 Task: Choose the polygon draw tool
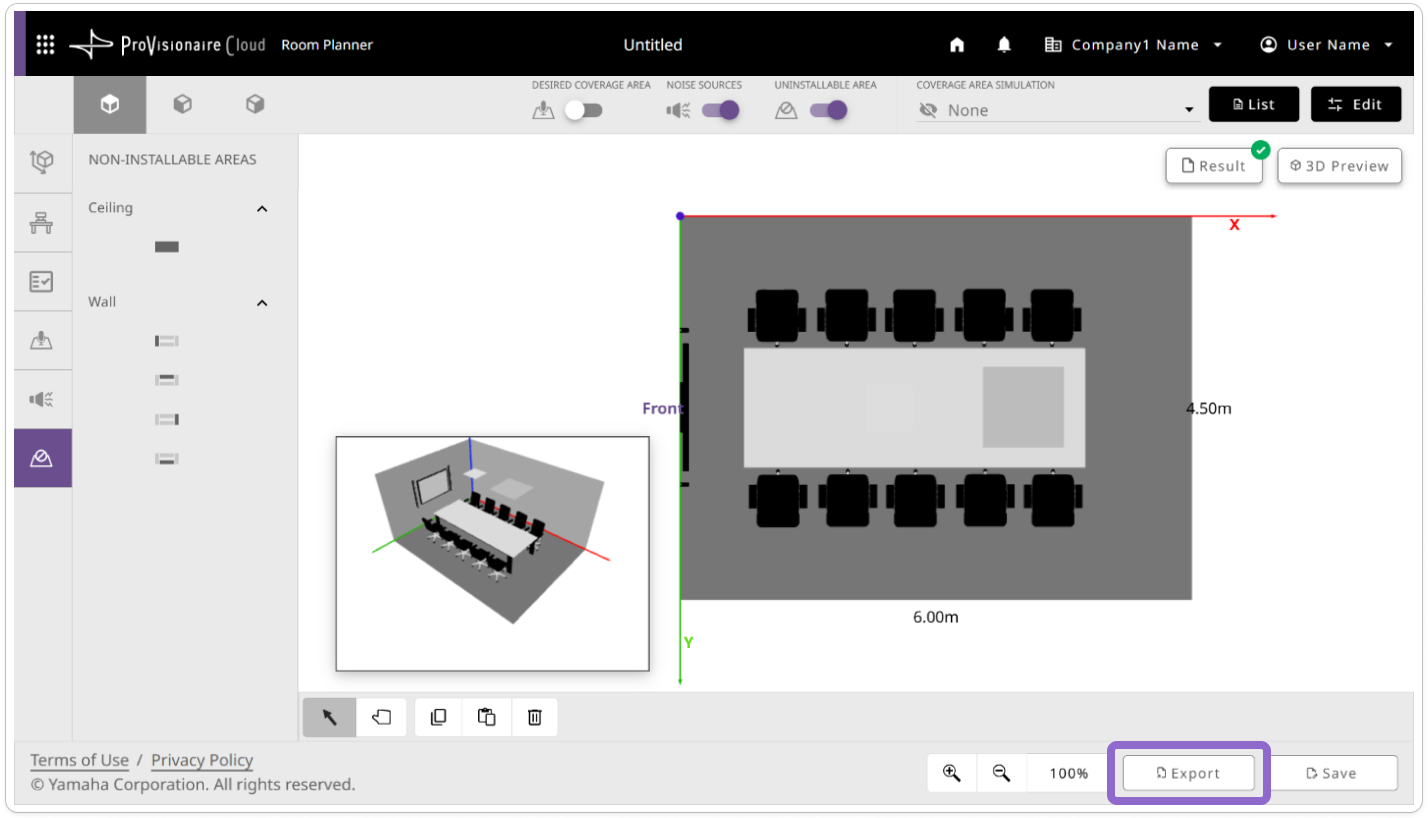pos(381,717)
